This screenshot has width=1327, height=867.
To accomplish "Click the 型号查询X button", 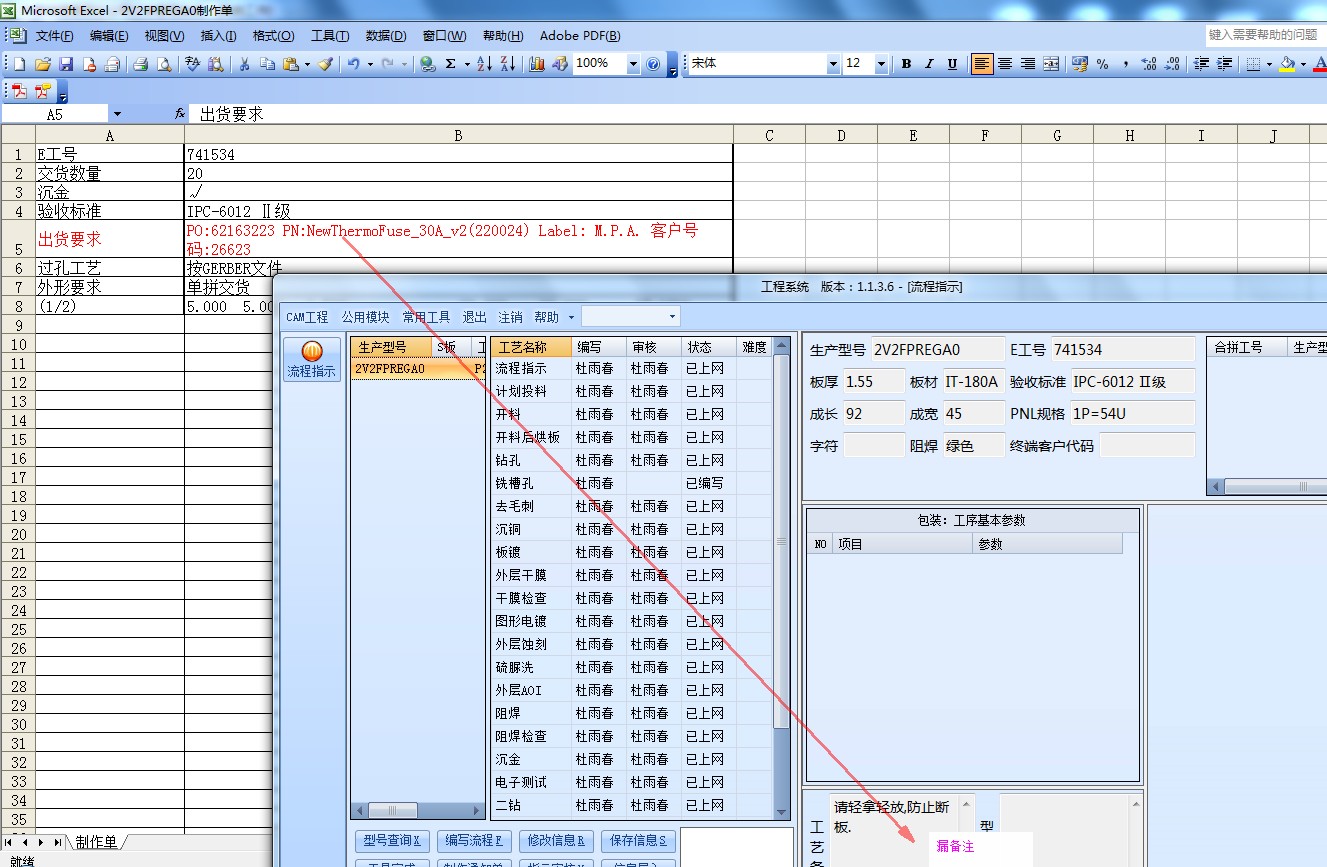I will (392, 841).
